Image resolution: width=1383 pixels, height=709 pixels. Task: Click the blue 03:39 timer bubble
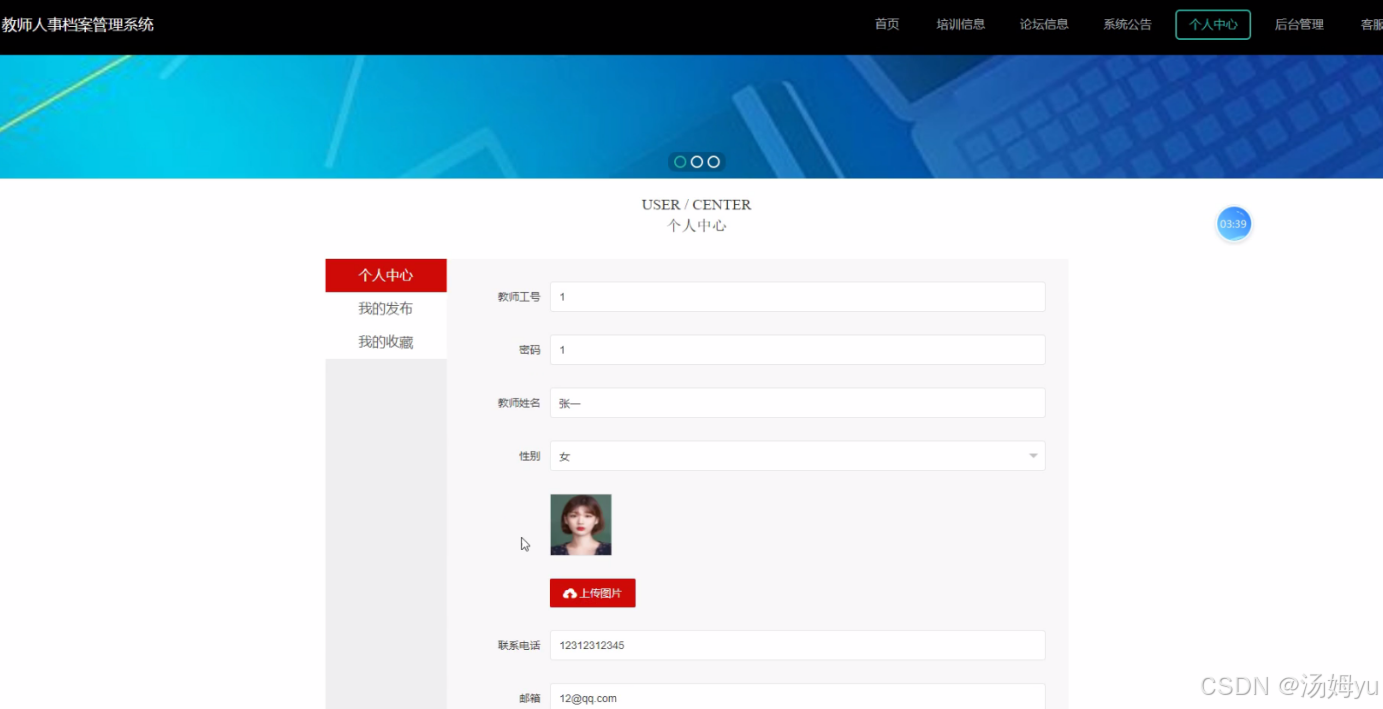click(1233, 224)
